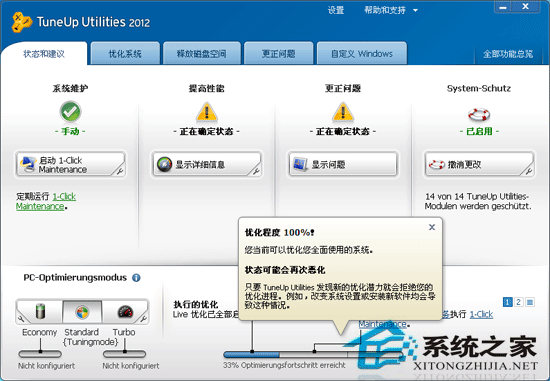550x381 pixels.
Task: Expand the 帮助和支持 dropdown menu
Action: pyautogui.click(x=390, y=10)
